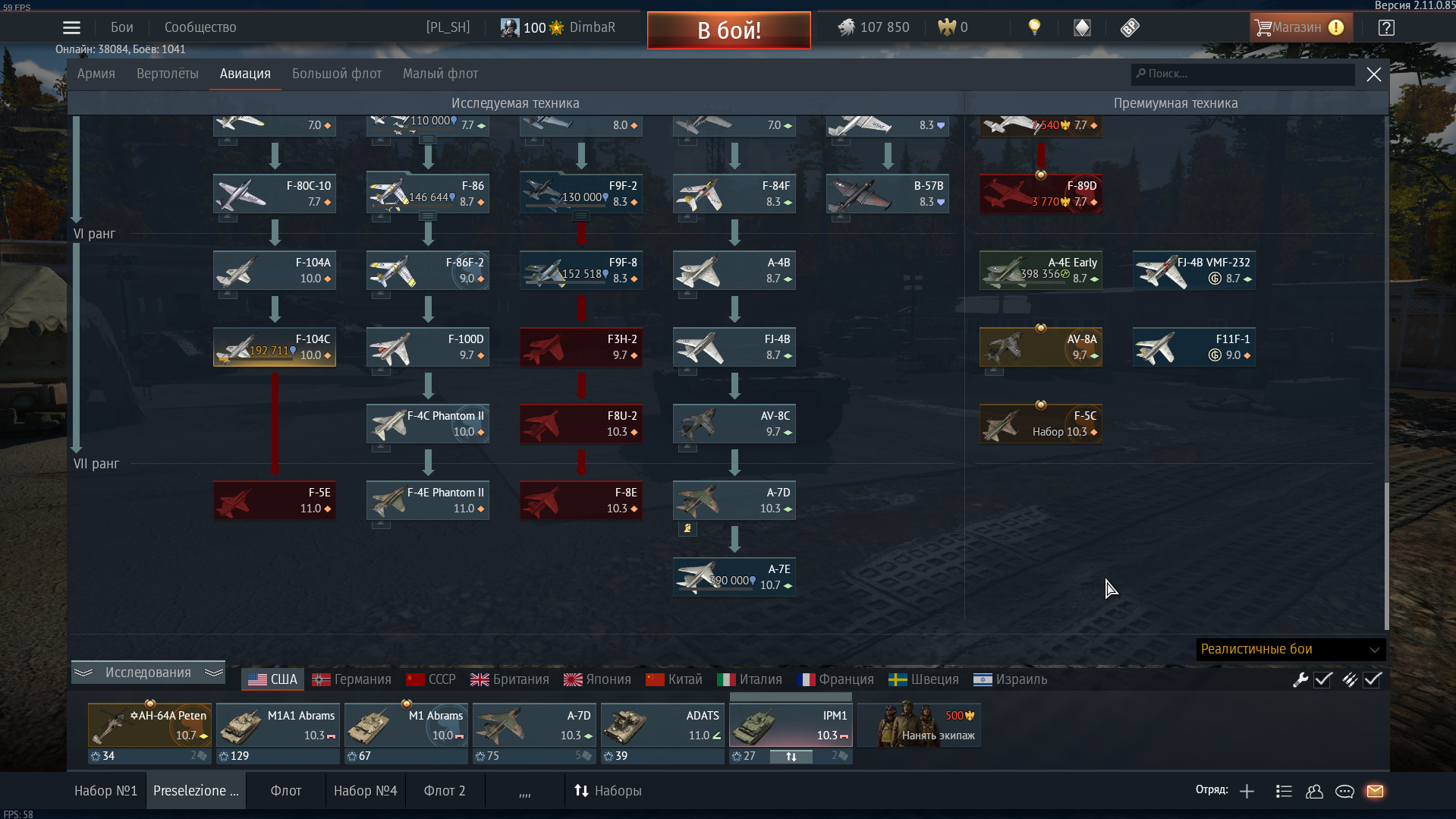This screenshot has height=819, width=1456.
Task: Click the lightbulb hints icon
Action: (x=1034, y=27)
